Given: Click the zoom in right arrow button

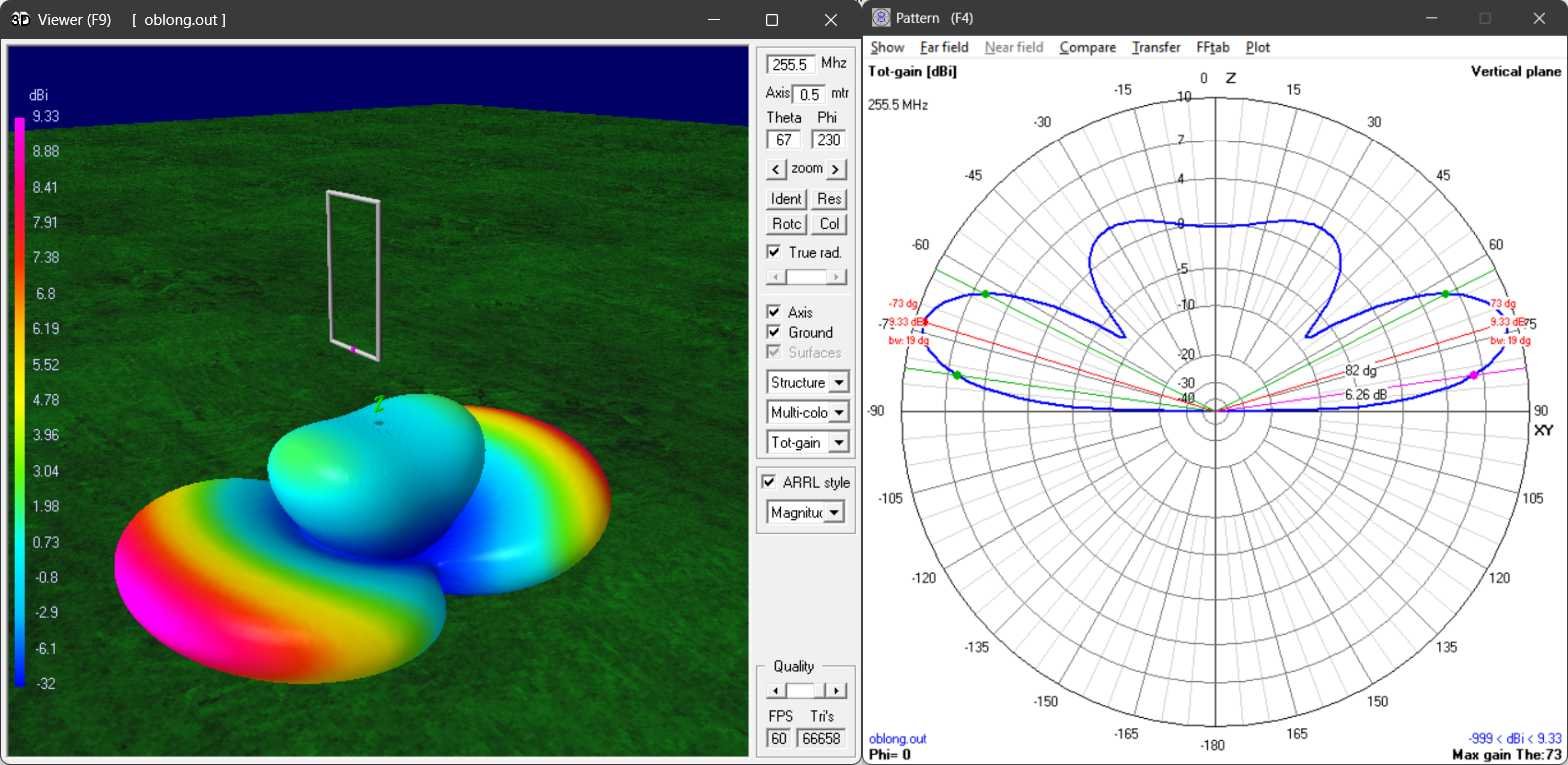Looking at the screenshot, I should pos(836,168).
